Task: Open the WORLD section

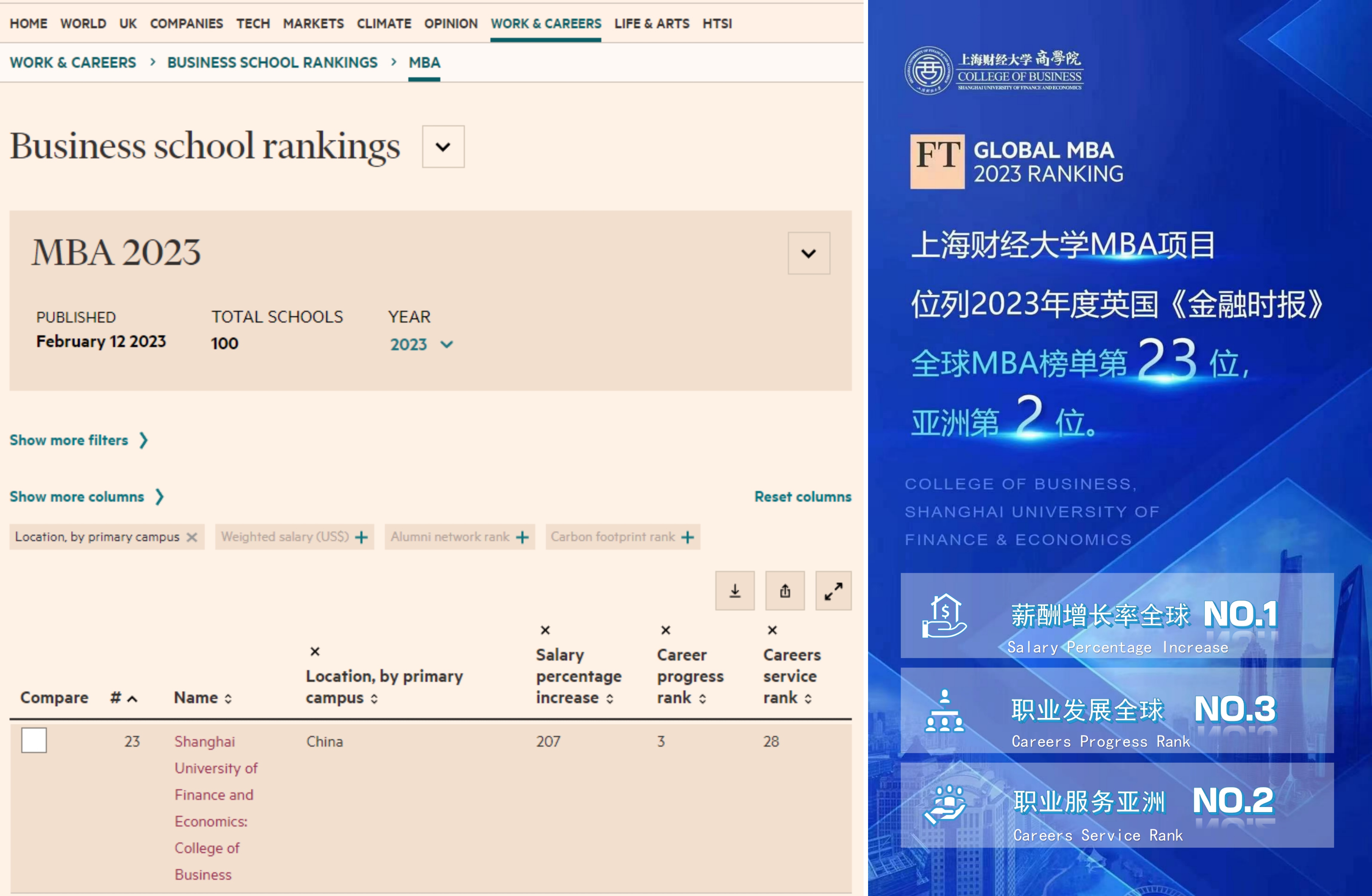Action: (x=83, y=24)
